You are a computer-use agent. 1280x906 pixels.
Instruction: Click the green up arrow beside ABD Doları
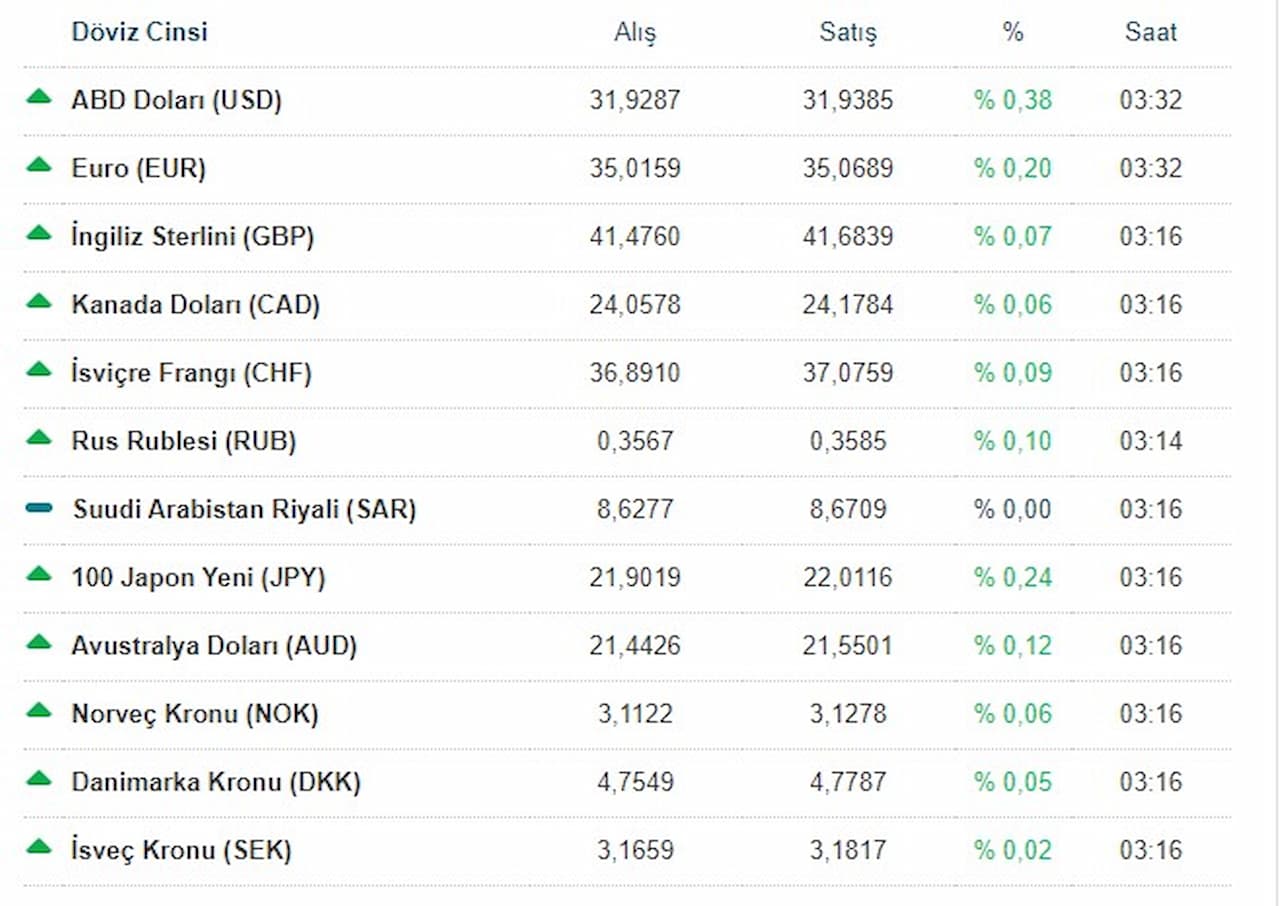coord(38,97)
